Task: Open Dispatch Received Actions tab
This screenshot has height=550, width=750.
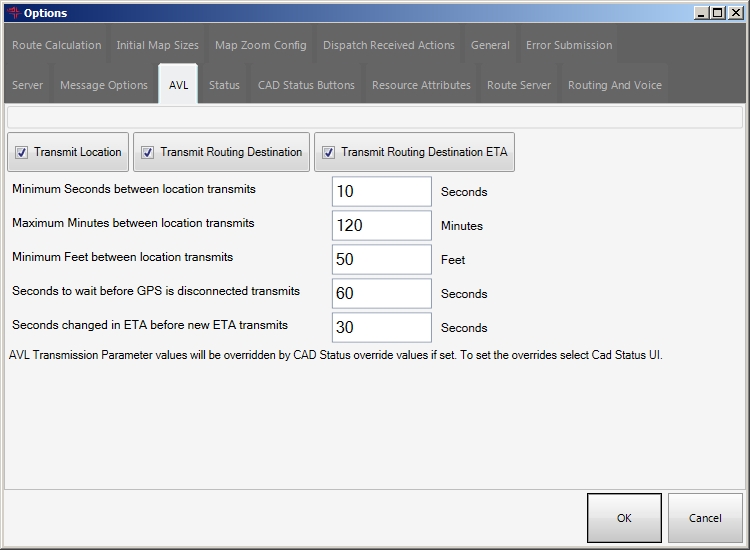Action: 388,45
